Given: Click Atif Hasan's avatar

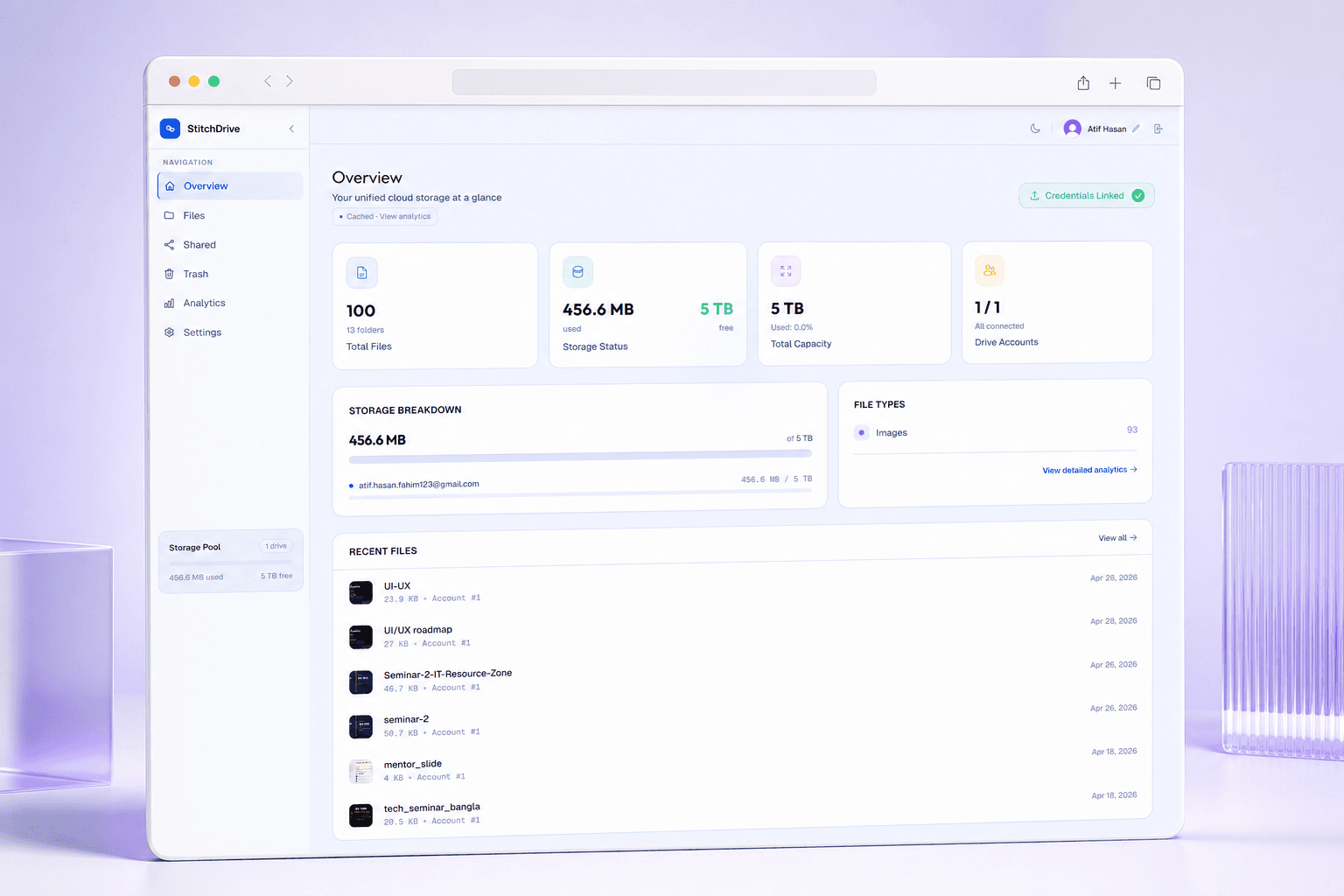Looking at the screenshot, I should (1072, 129).
